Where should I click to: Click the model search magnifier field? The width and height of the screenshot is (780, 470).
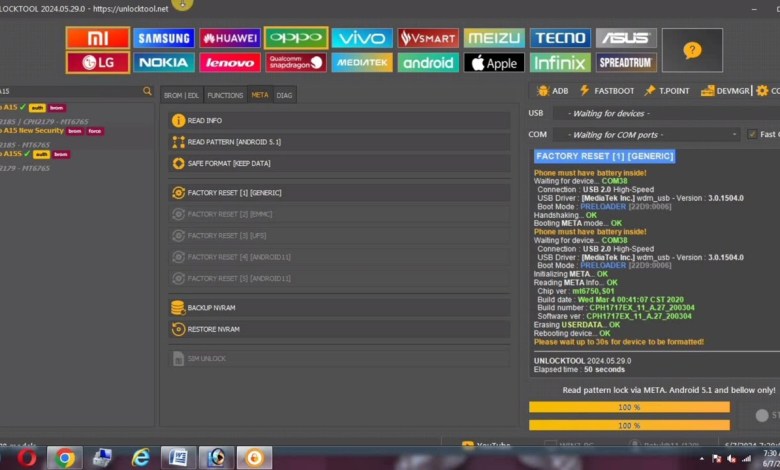(x=147, y=91)
